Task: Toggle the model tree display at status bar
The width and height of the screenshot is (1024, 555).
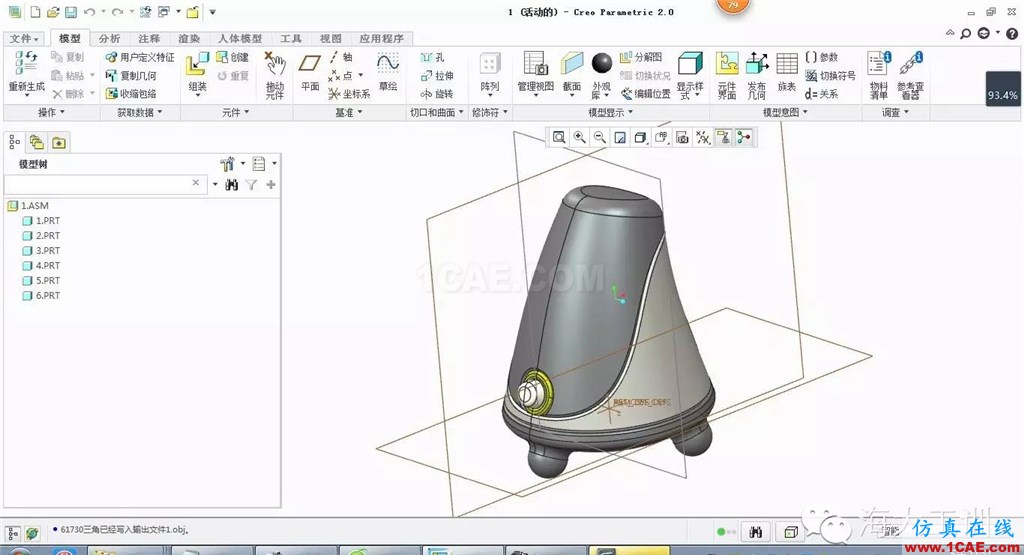Action: coord(13,533)
